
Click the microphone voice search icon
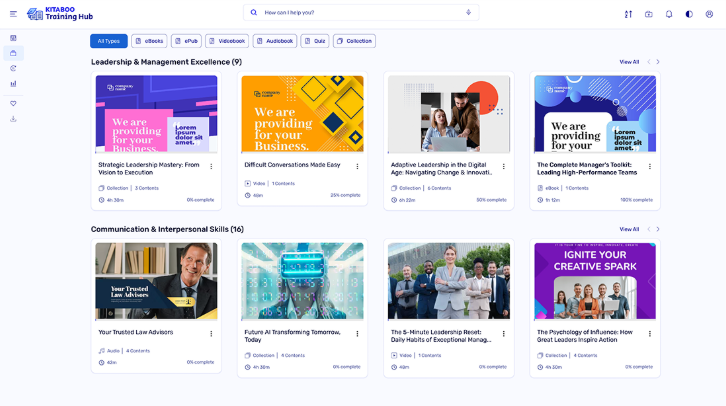pyautogui.click(x=468, y=13)
